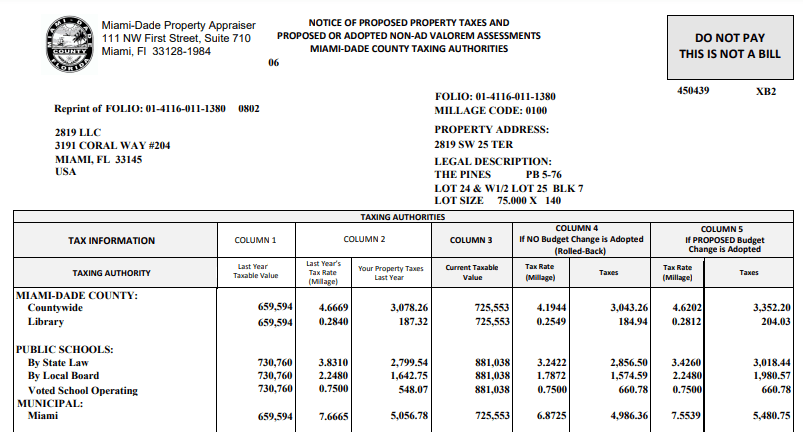Click owner name '2819 LLC'
This screenshot has width=803, height=432.
pos(78,133)
